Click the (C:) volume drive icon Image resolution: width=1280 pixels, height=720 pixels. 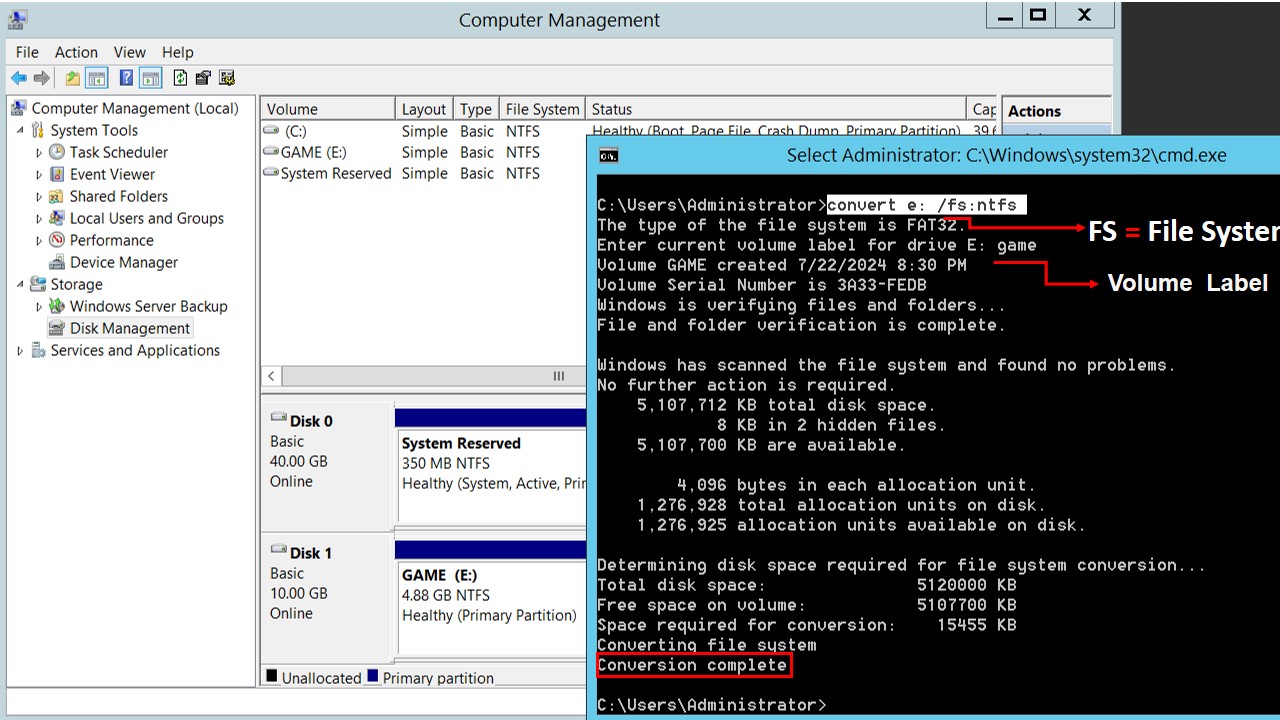[271, 131]
